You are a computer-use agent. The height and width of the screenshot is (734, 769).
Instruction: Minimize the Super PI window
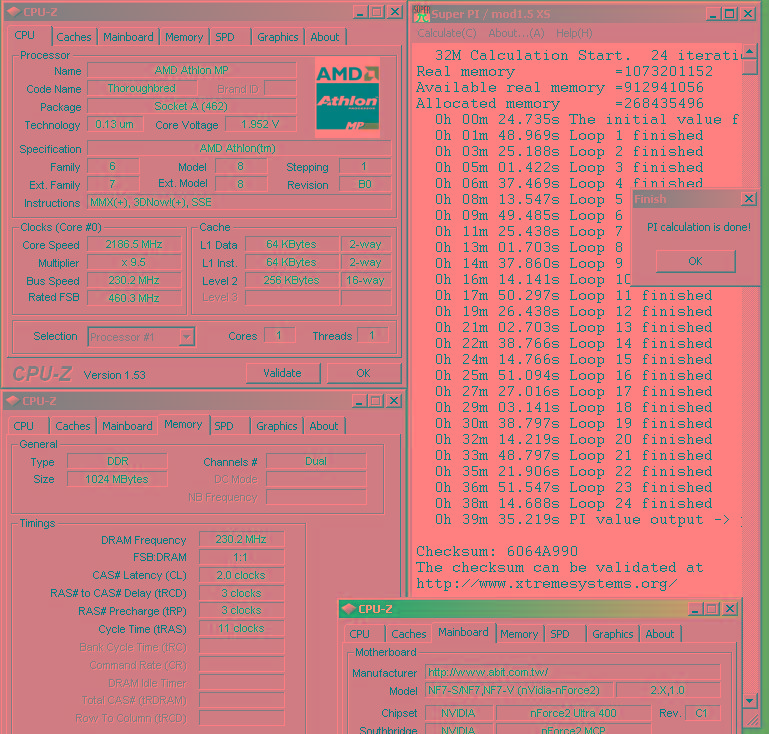713,14
